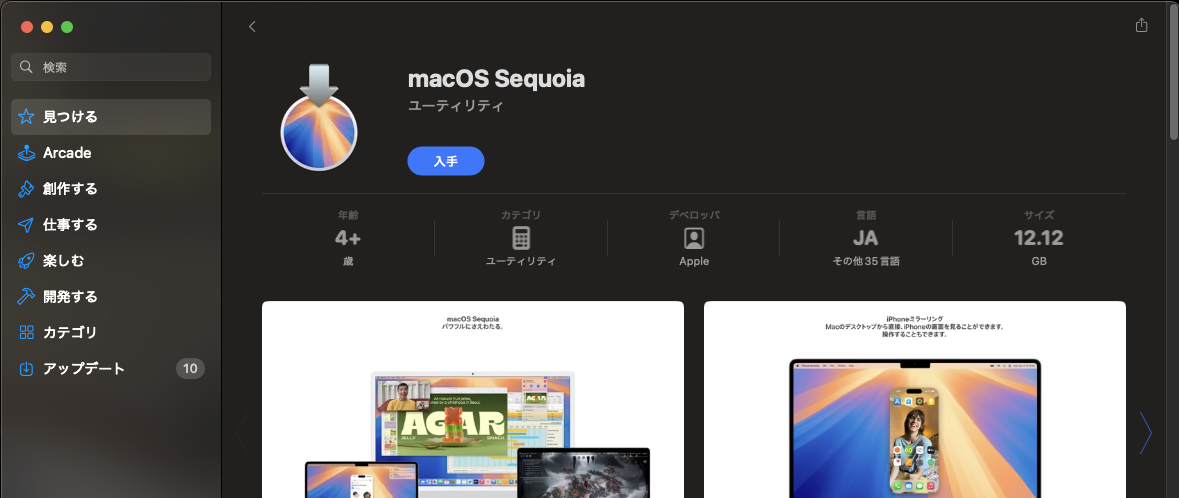Click the 検索 search field

[x=111, y=67]
